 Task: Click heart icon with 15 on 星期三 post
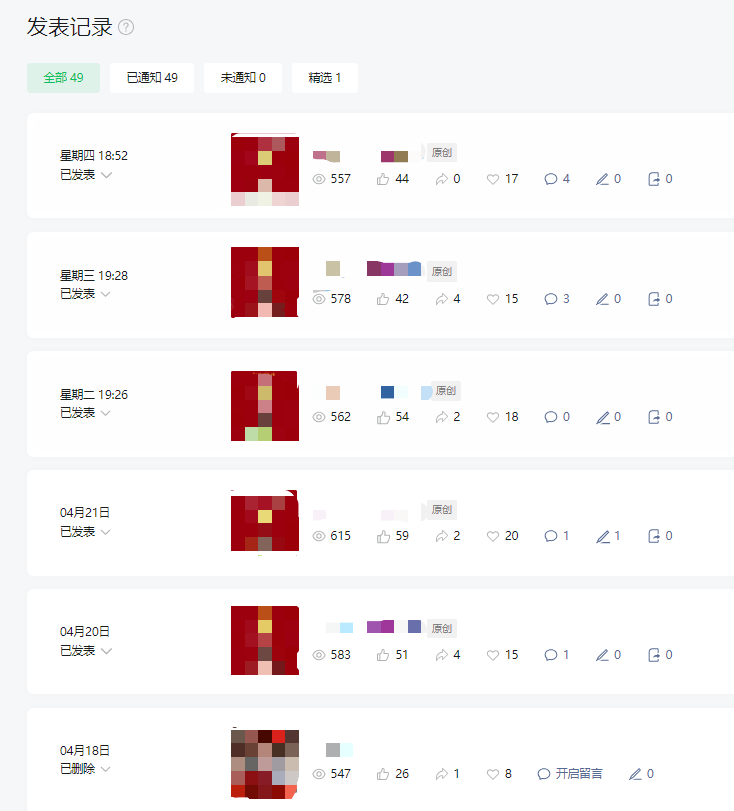coord(493,299)
